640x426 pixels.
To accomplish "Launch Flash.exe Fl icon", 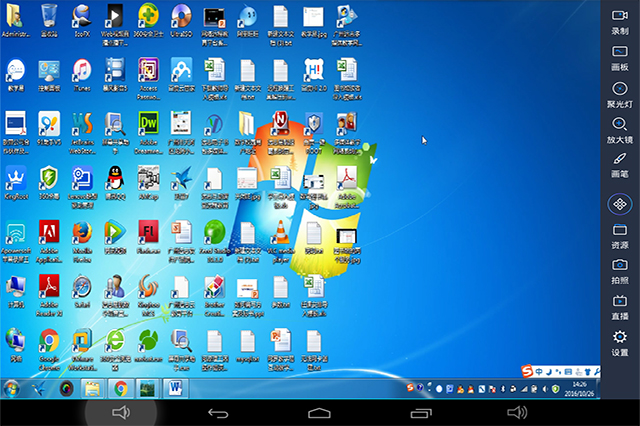I will [x=148, y=237].
